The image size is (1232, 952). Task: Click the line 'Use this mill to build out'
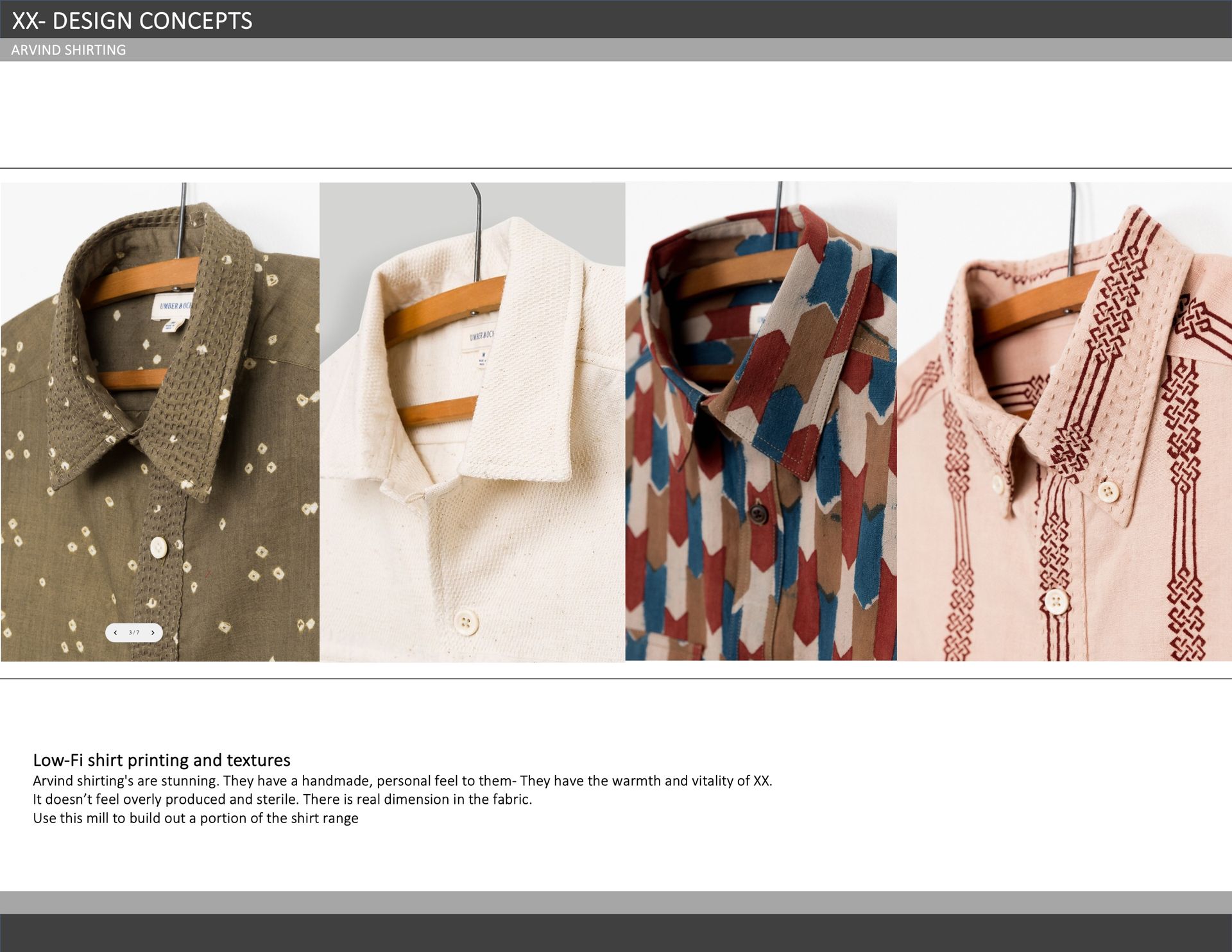pos(196,818)
